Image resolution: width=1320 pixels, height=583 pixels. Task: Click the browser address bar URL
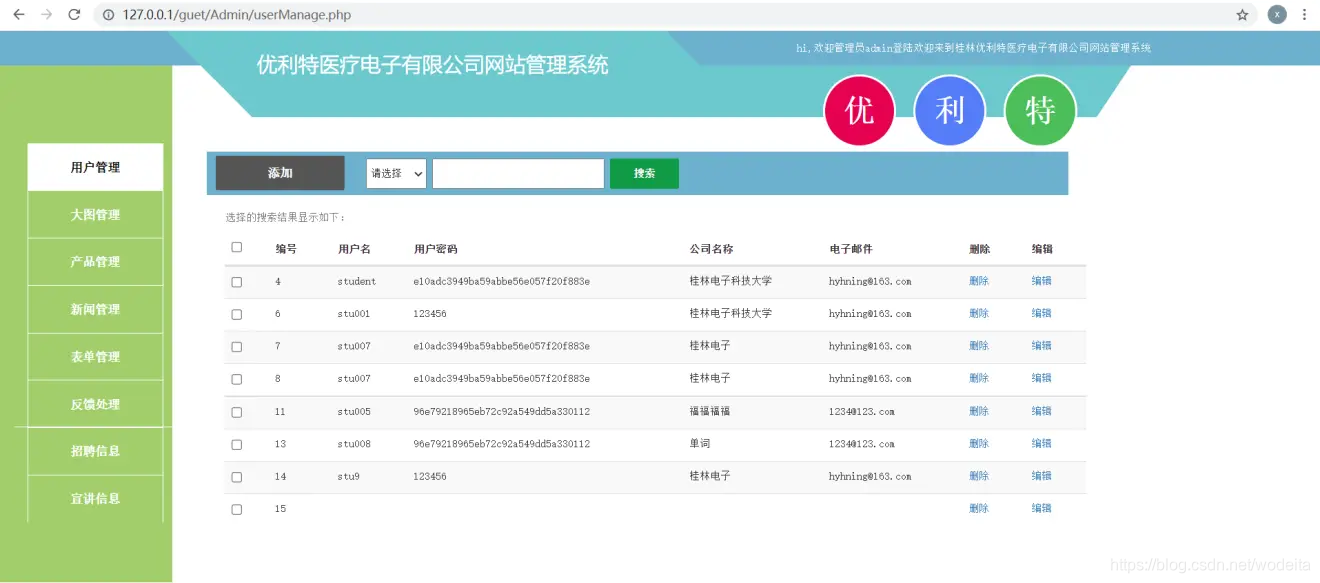tap(237, 15)
